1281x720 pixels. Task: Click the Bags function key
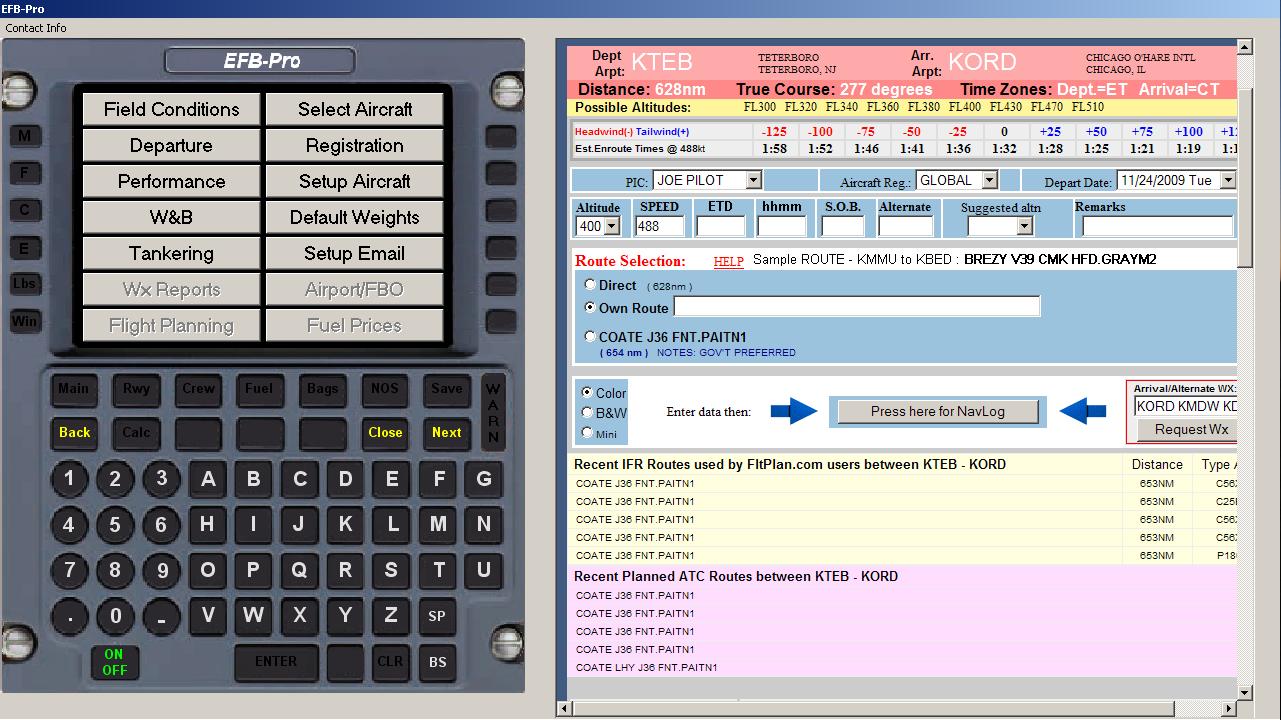point(322,389)
